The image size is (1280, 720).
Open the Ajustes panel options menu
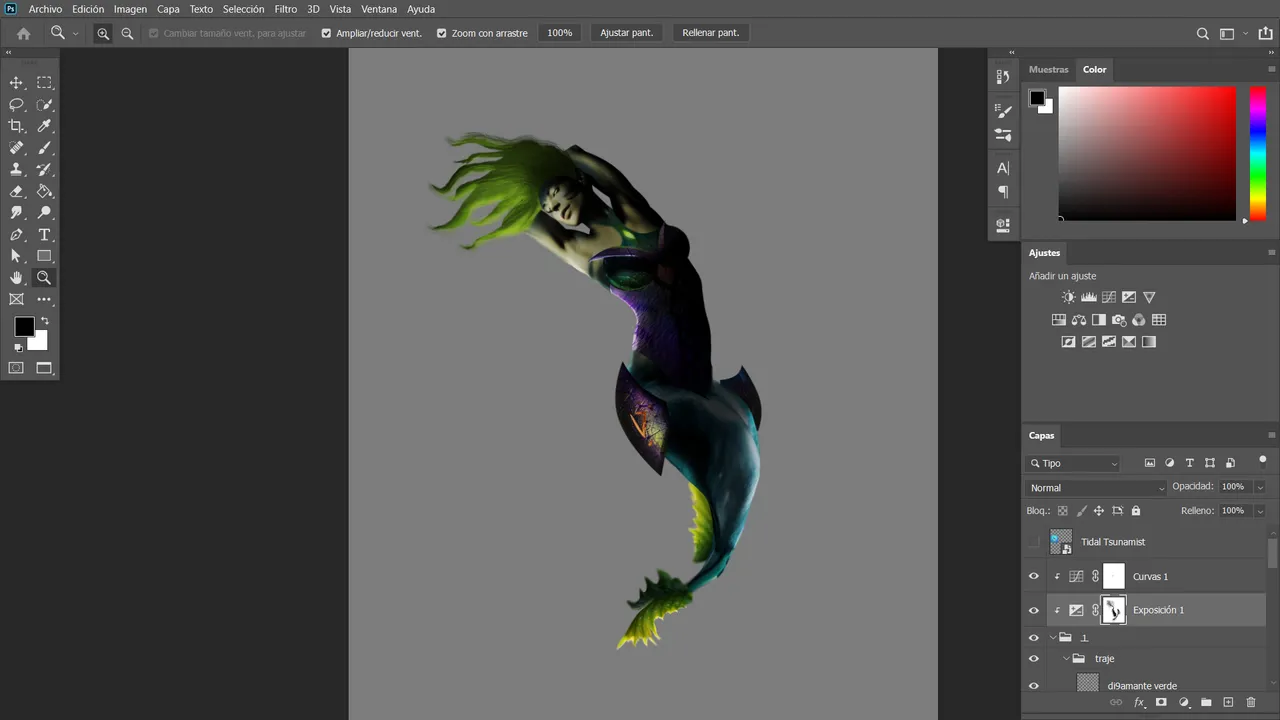(1271, 252)
